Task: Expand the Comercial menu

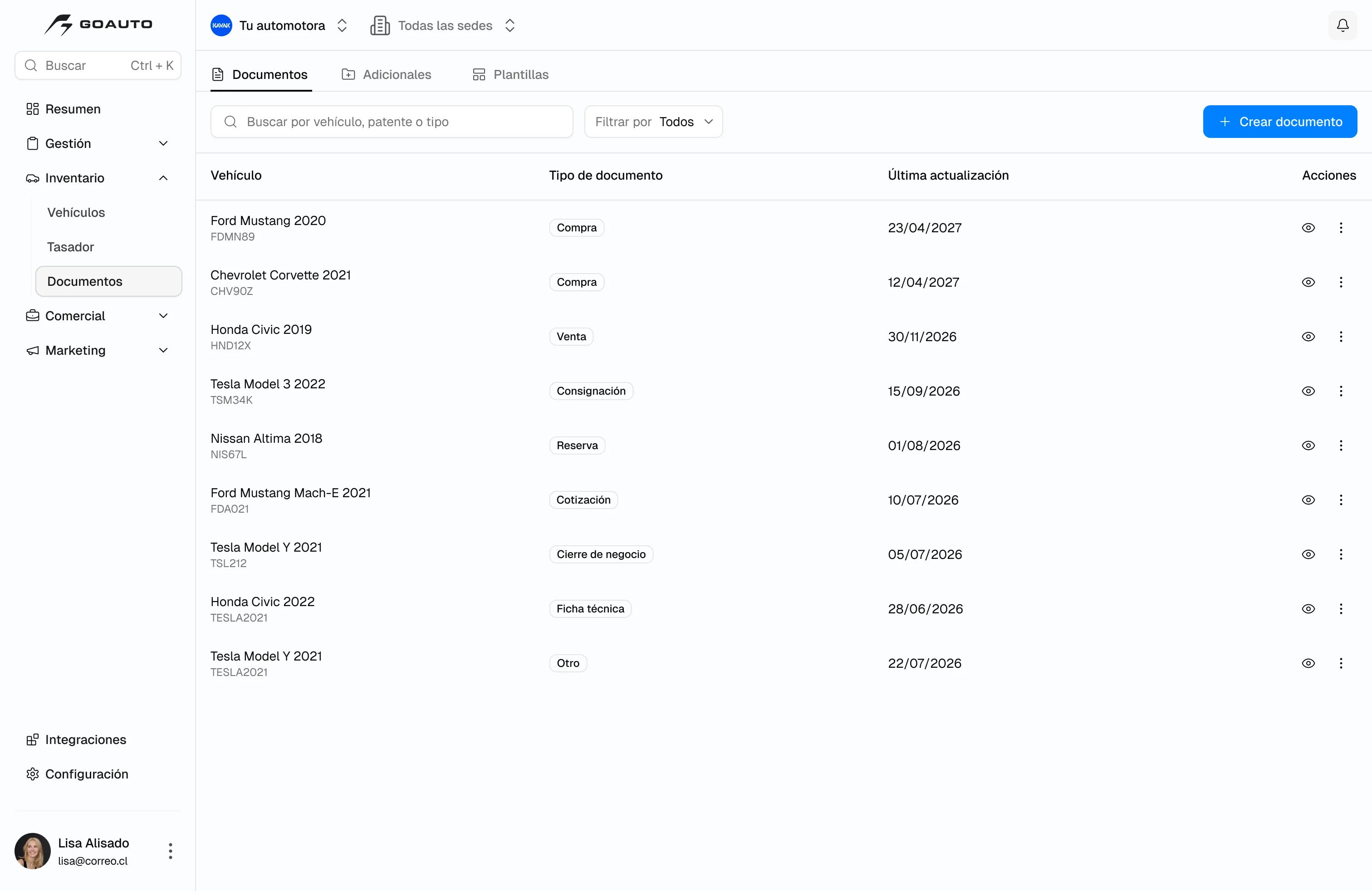Action: tap(98, 316)
